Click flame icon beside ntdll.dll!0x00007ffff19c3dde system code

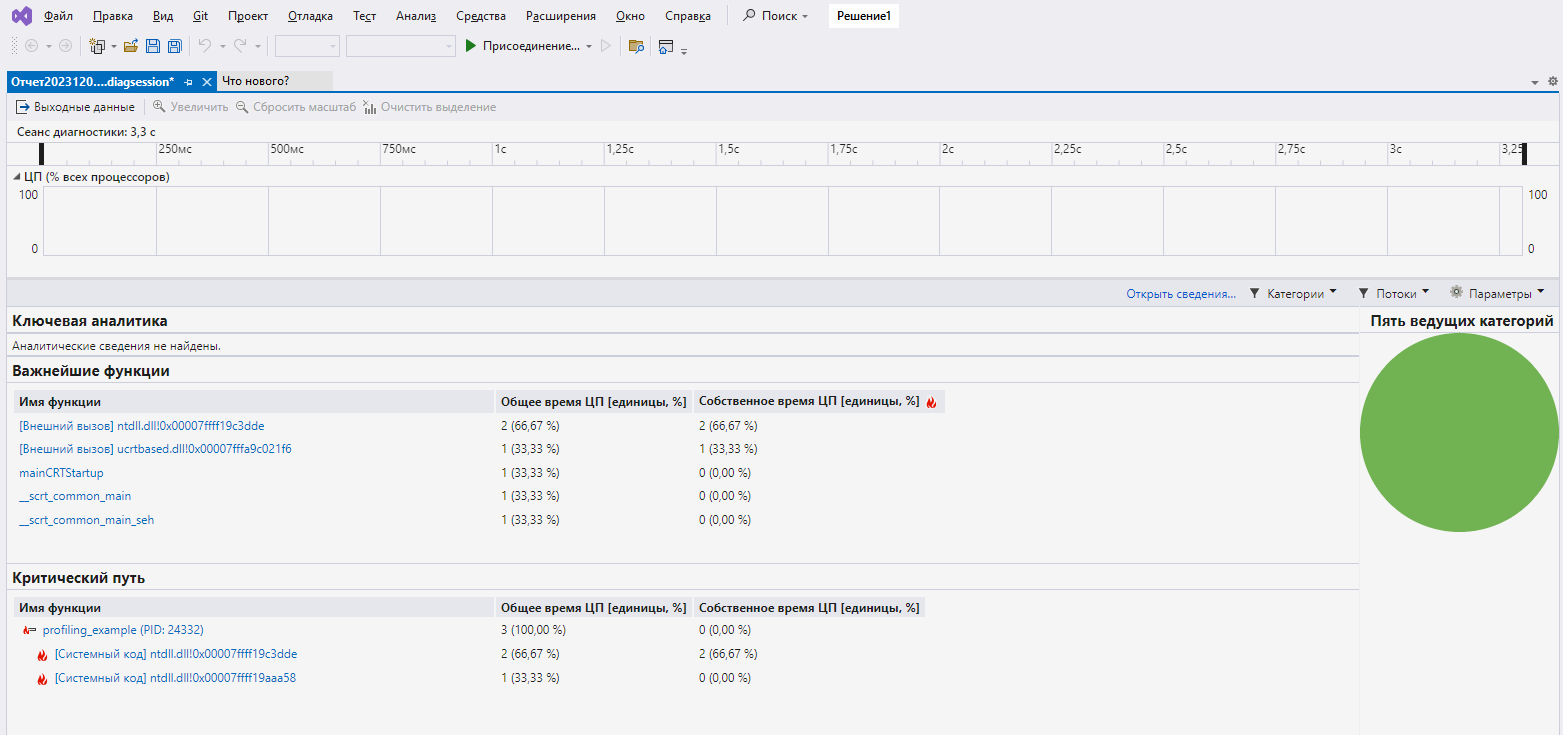coord(42,655)
